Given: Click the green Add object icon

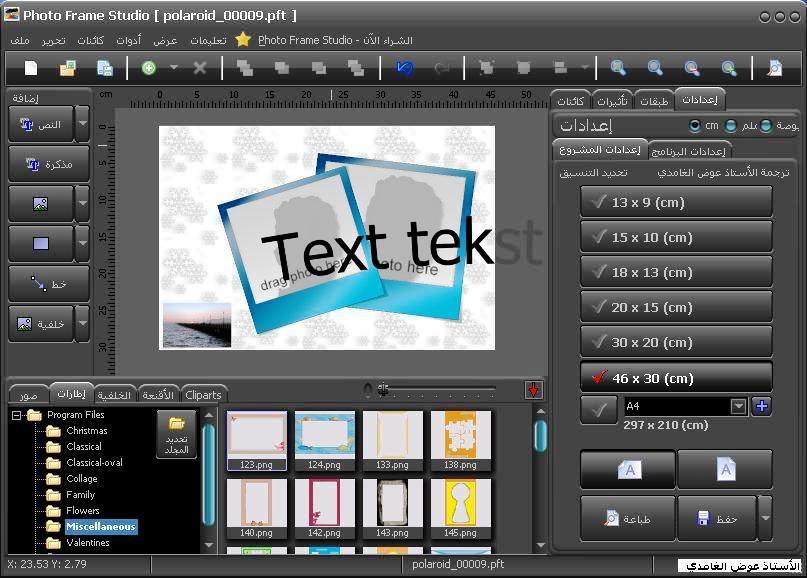Looking at the screenshot, I should (x=149, y=68).
